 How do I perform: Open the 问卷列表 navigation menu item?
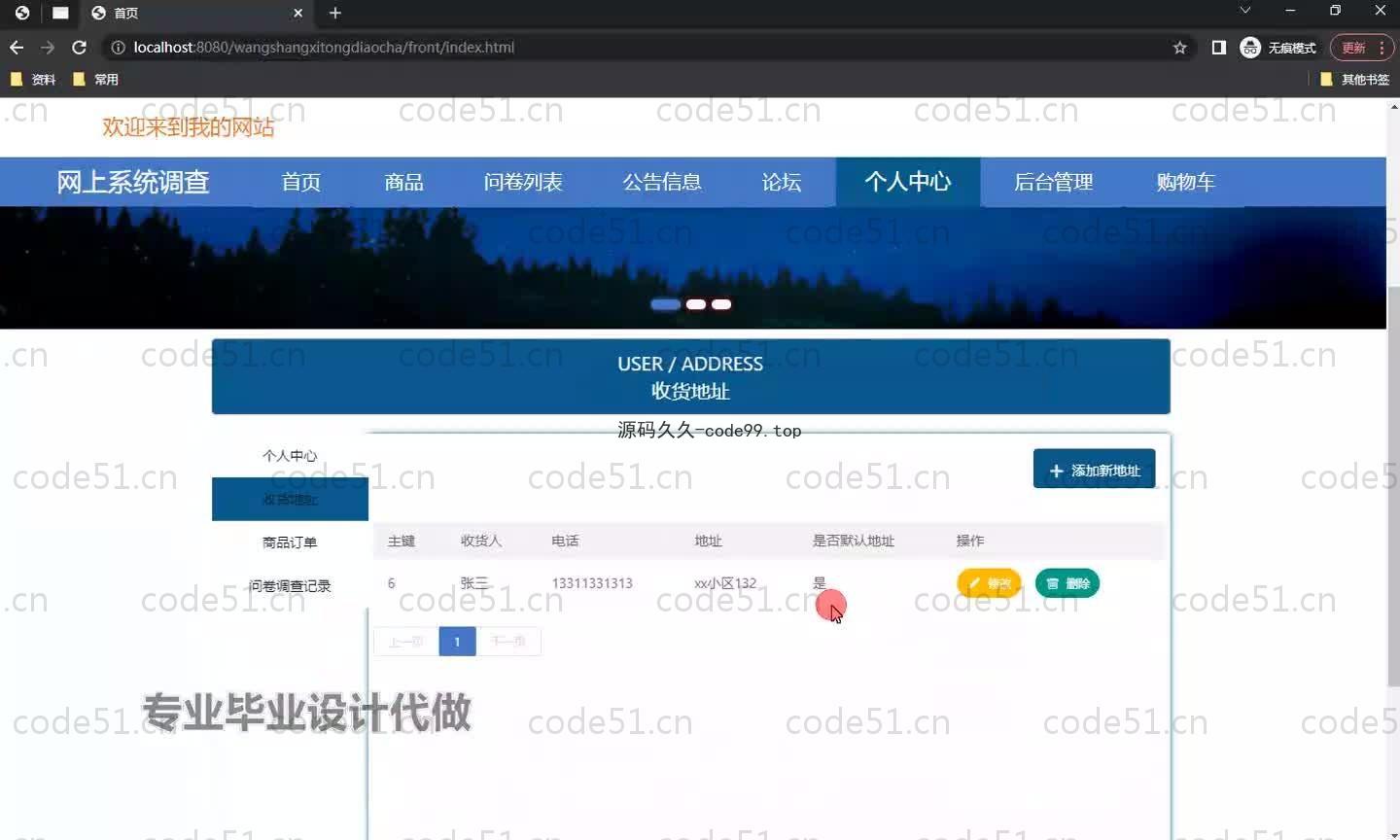523,182
